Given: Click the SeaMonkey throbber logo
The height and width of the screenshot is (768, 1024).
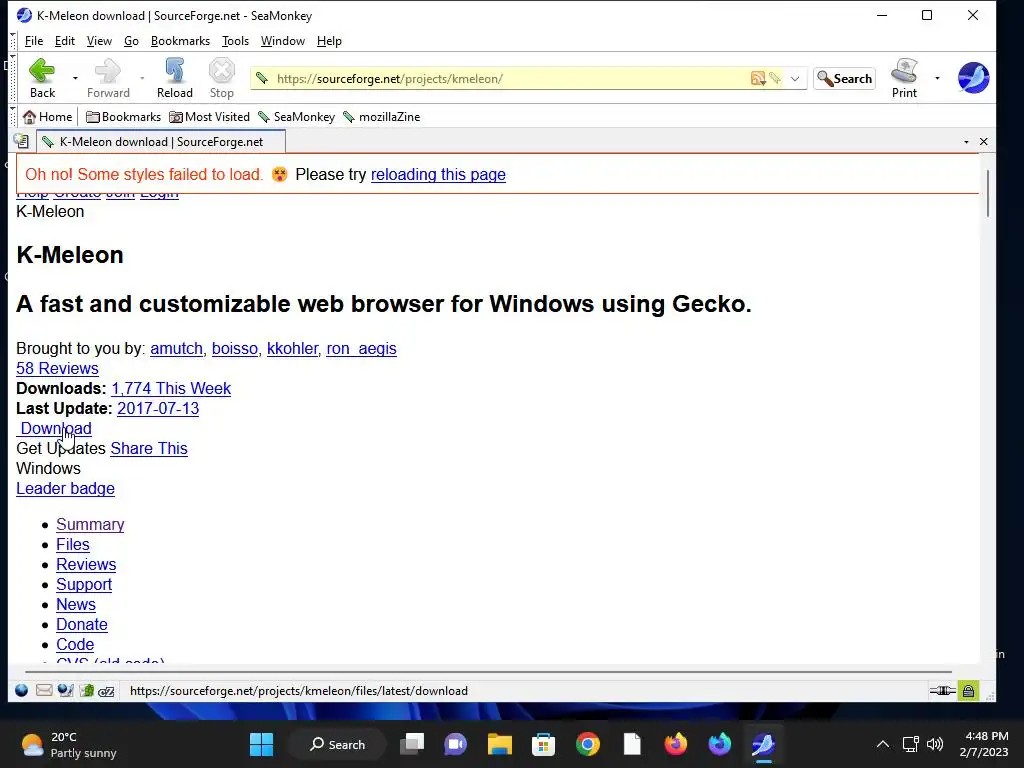Looking at the screenshot, I should click(x=973, y=78).
